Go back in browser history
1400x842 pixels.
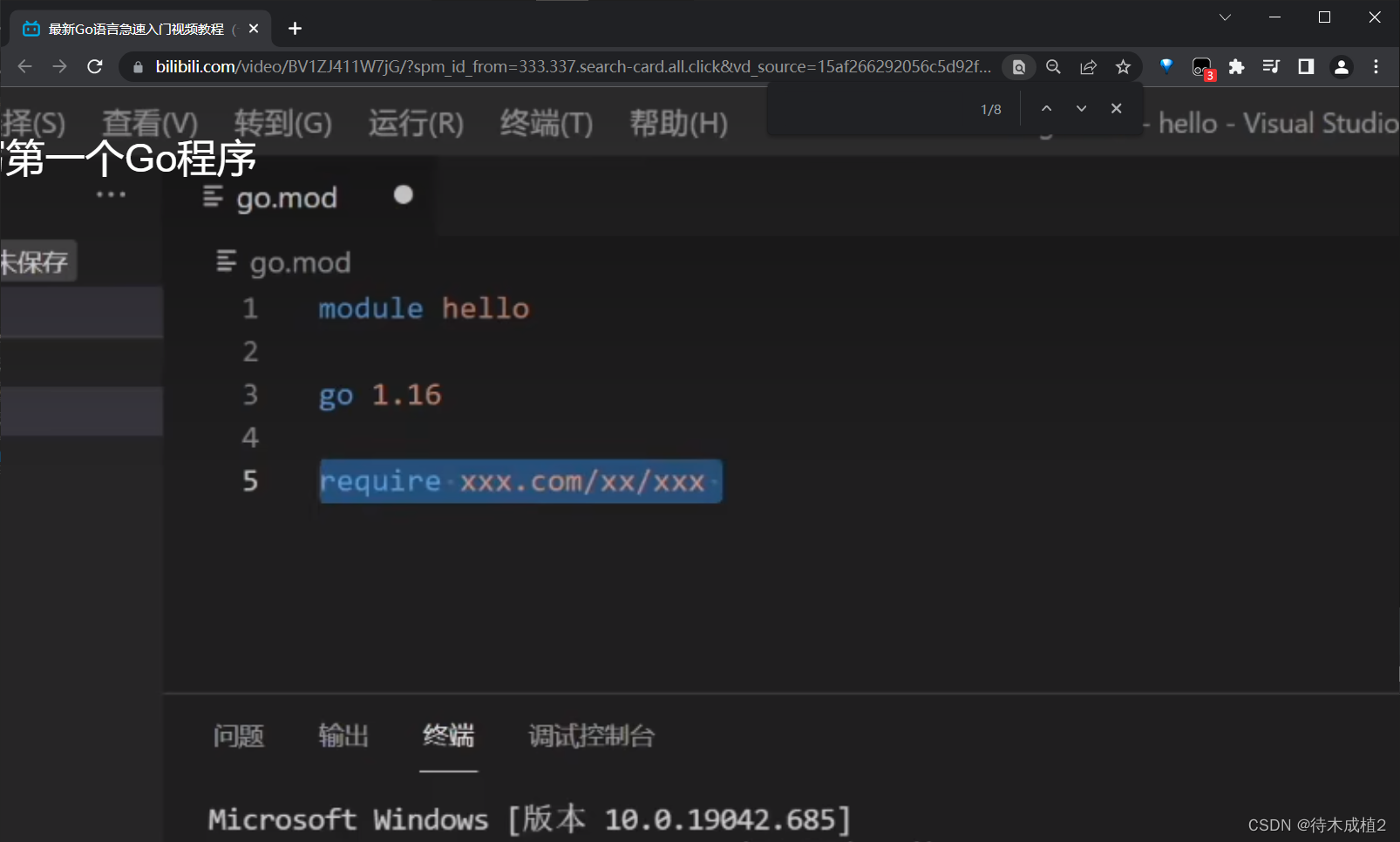point(24,67)
